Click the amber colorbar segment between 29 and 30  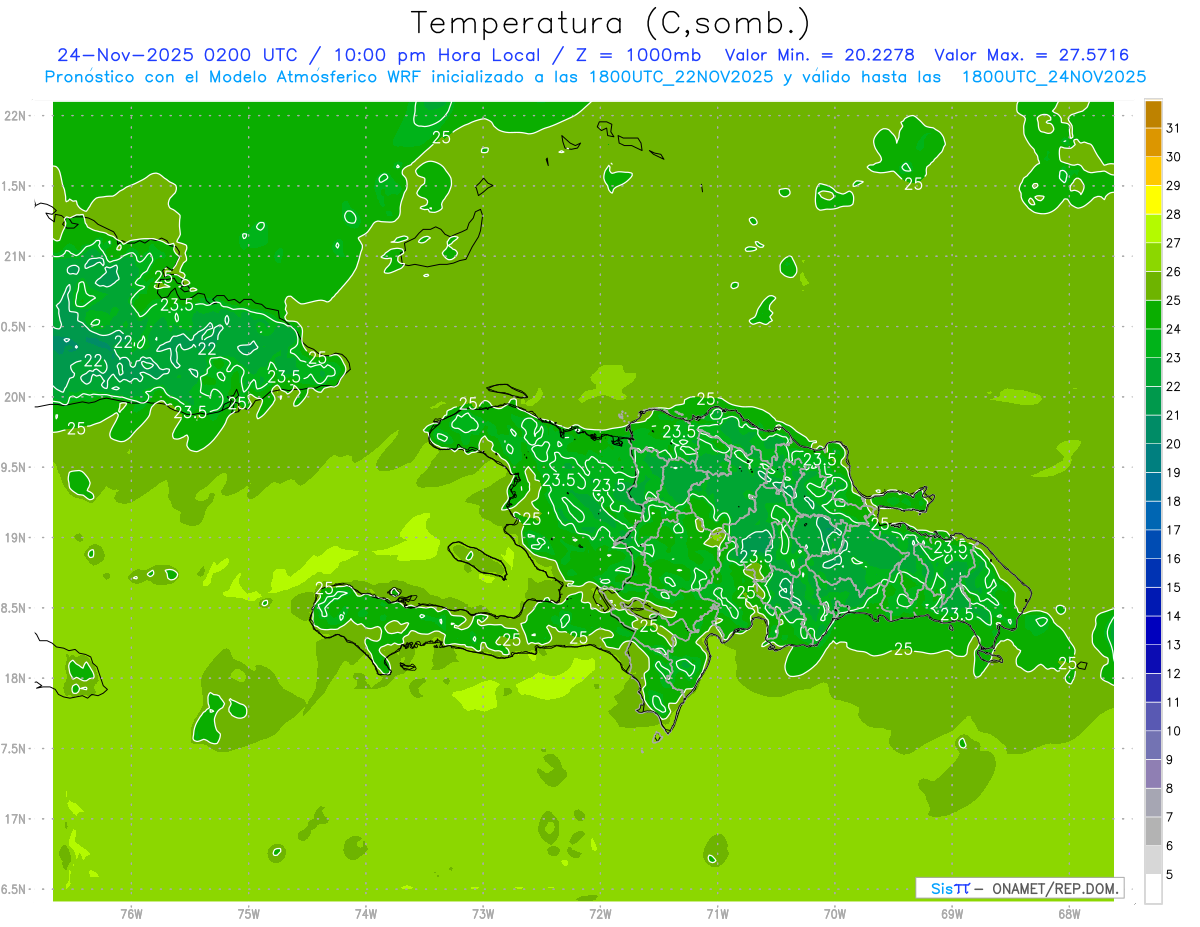(x=1153, y=172)
